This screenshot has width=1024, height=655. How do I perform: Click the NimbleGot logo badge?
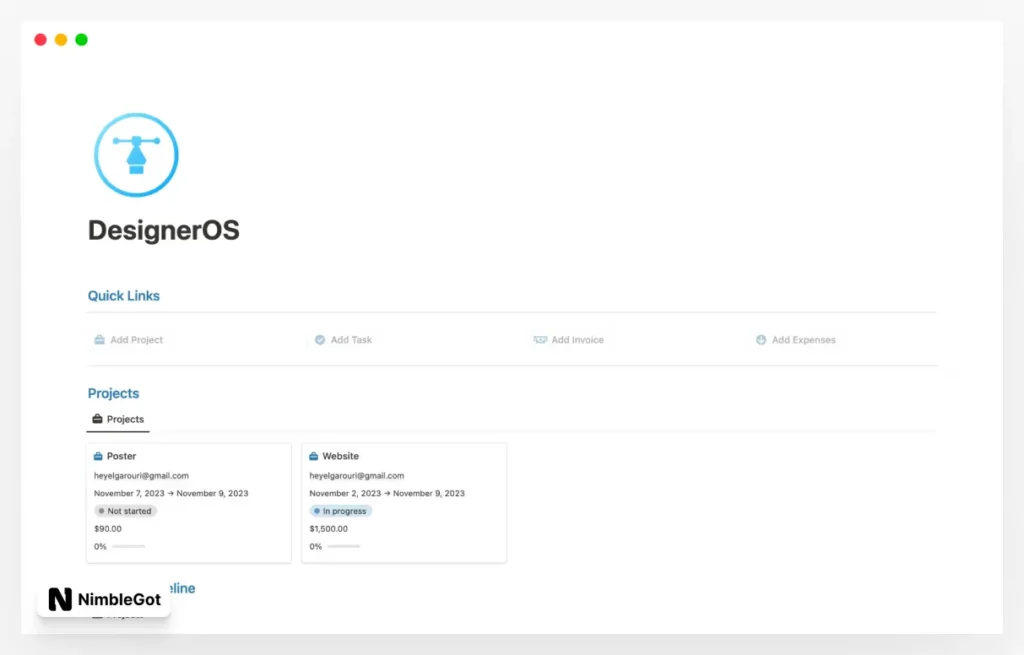coord(104,600)
